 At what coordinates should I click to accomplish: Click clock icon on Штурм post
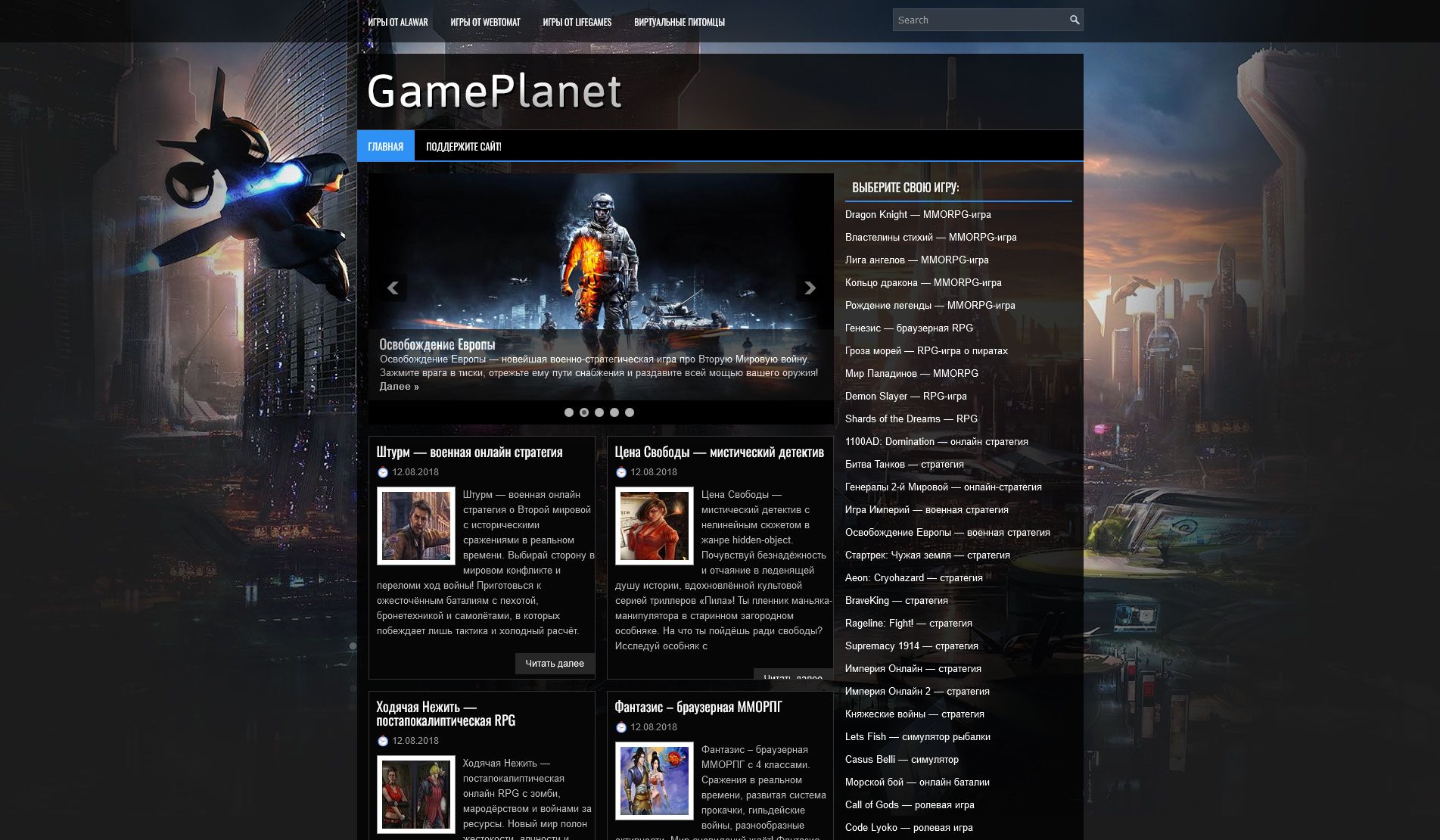[x=383, y=472]
